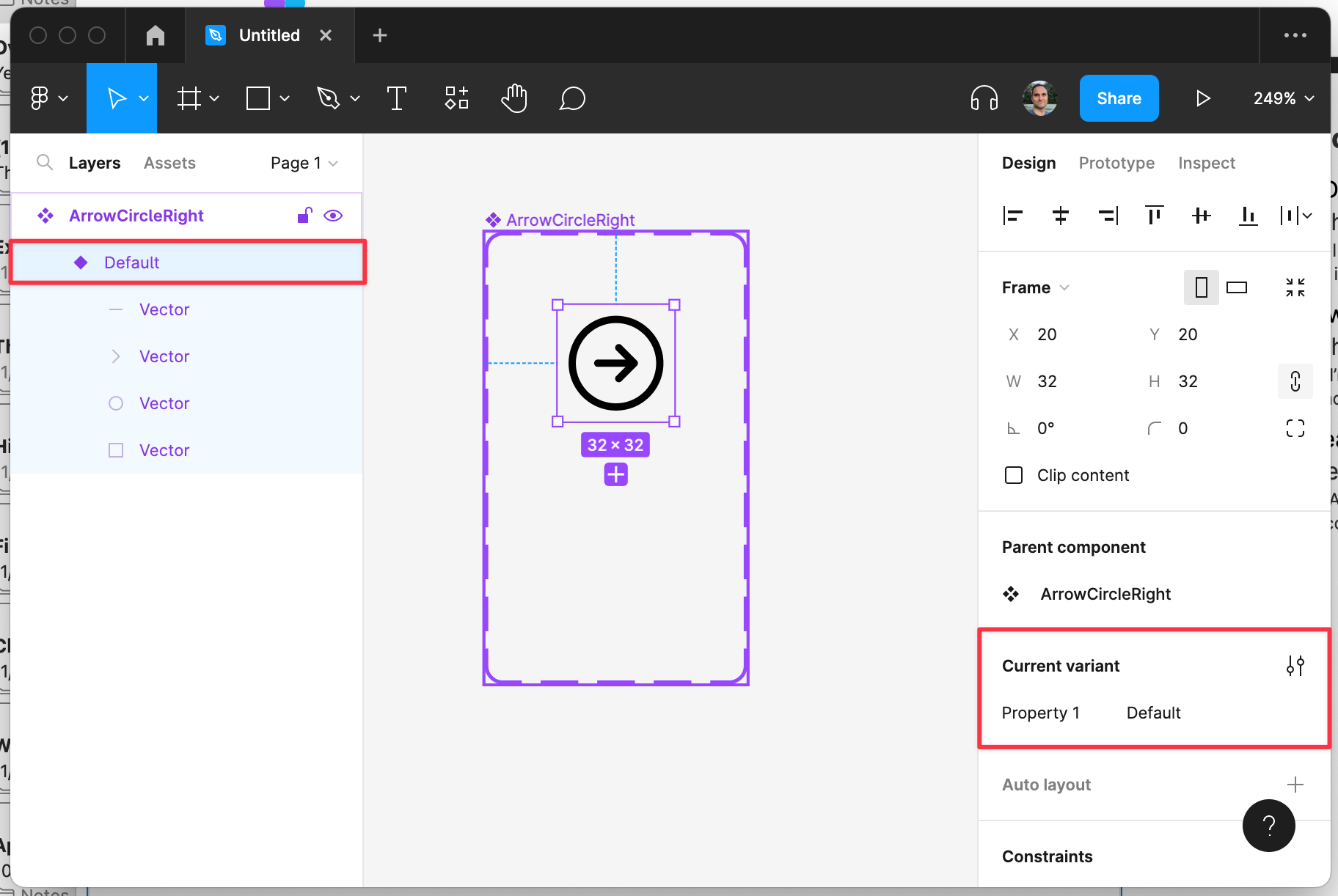Select ArrowCircleRight component layer
This screenshot has width=1338, height=896.
click(186, 216)
